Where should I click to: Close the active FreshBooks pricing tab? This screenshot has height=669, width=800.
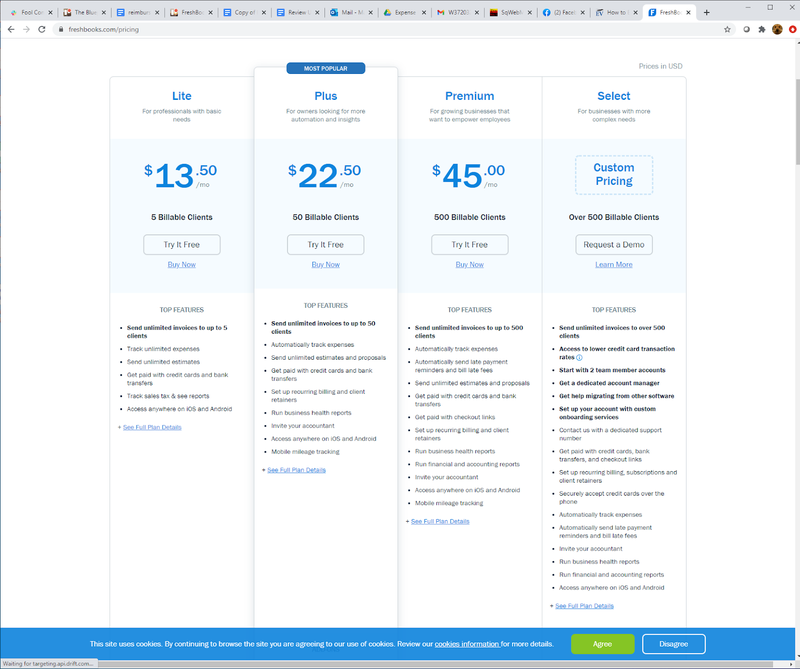point(688,12)
